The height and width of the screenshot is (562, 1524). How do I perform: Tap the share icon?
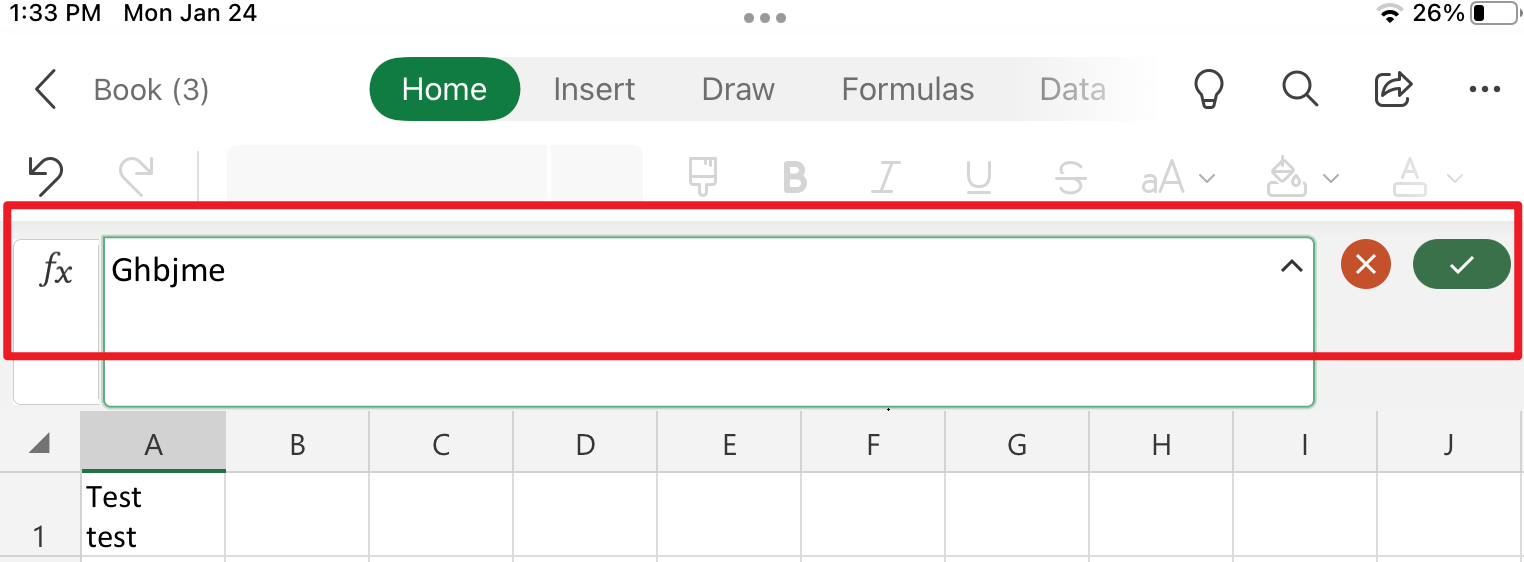tap(1393, 89)
